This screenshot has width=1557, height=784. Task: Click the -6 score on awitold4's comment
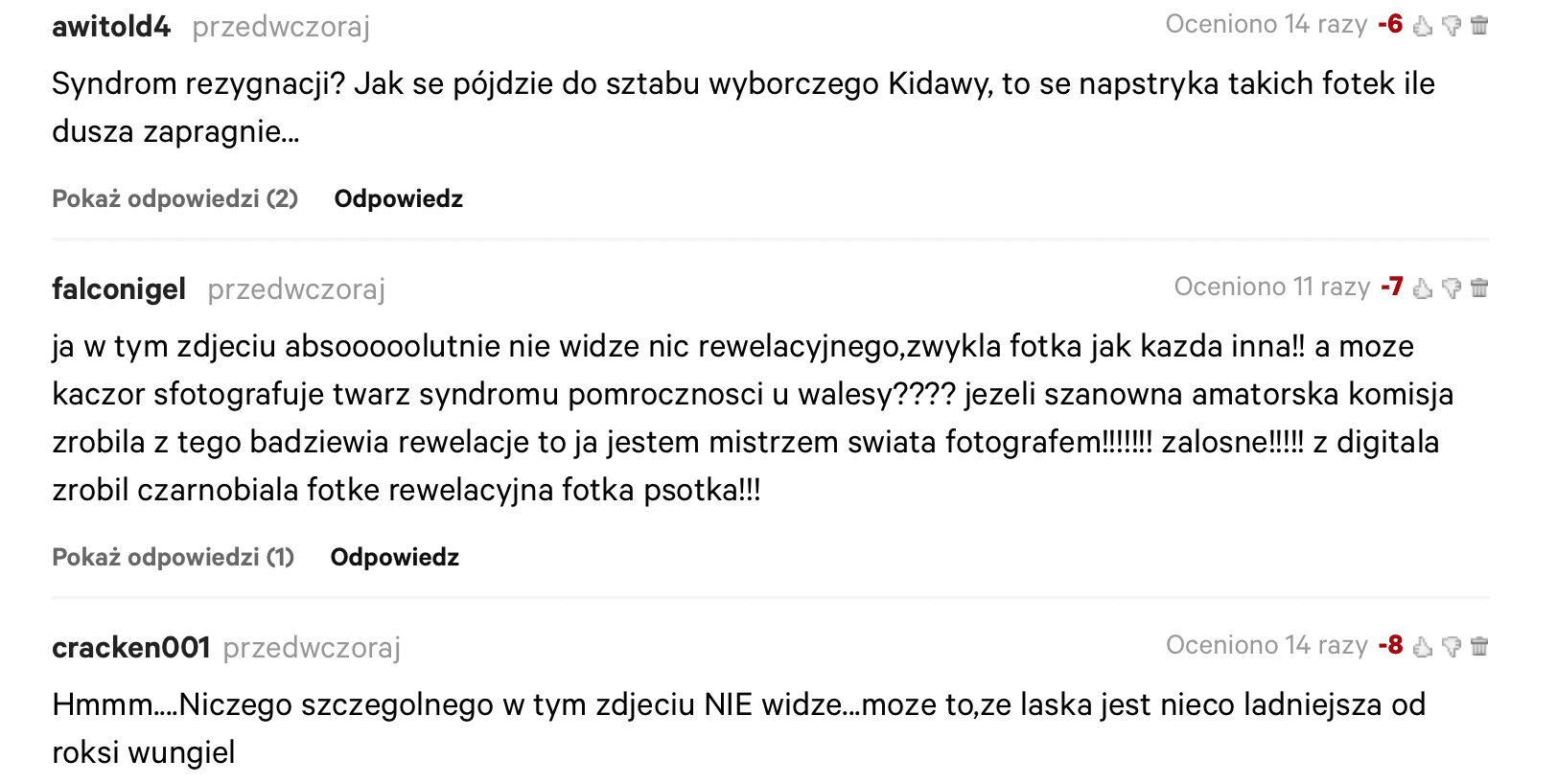click(1392, 24)
